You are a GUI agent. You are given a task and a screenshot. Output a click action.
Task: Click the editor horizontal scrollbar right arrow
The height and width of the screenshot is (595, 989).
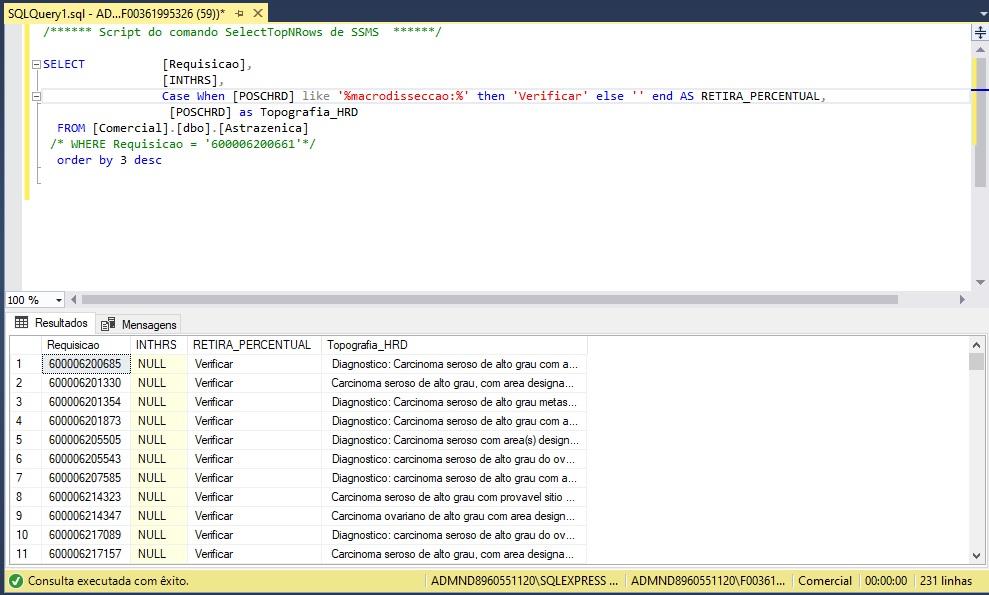tap(962, 300)
